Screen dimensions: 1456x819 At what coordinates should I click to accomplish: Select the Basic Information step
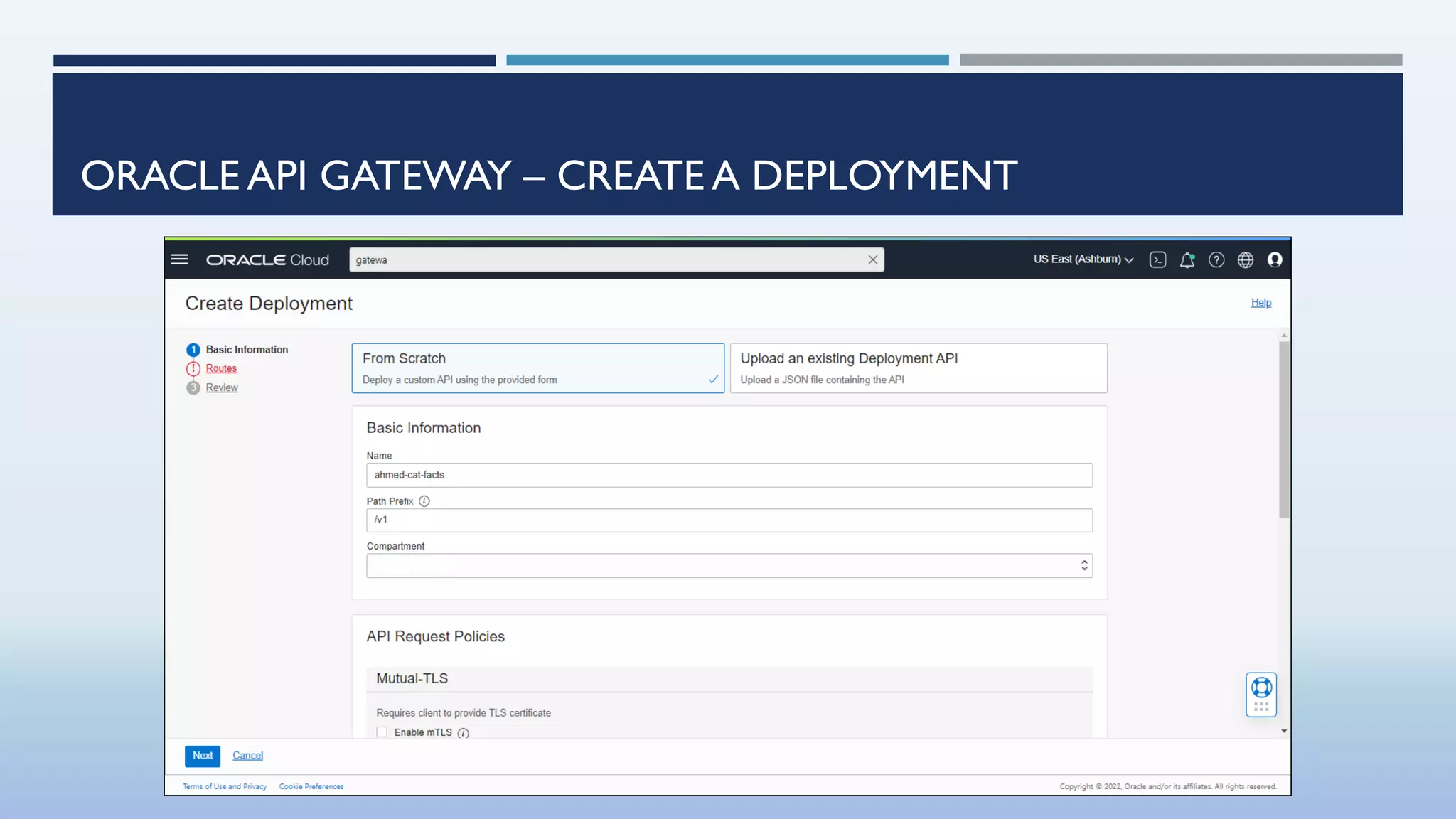(x=247, y=350)
